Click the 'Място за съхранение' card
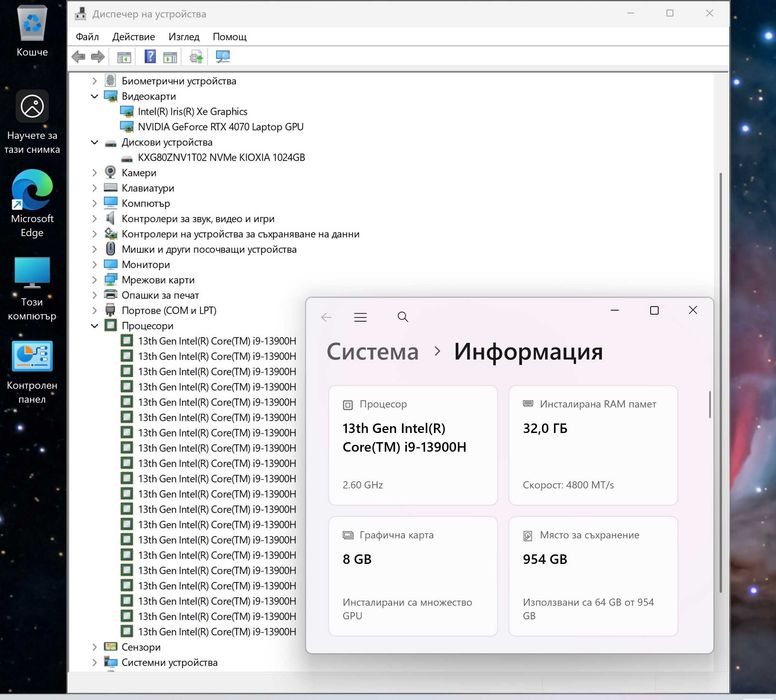Viewport: 776px width, 700px height. [593, 576]
